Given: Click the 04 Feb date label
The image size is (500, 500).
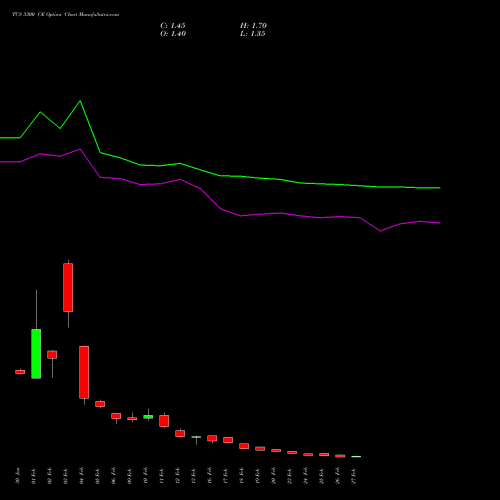Looking at the screenshot, I should [82, 476].
